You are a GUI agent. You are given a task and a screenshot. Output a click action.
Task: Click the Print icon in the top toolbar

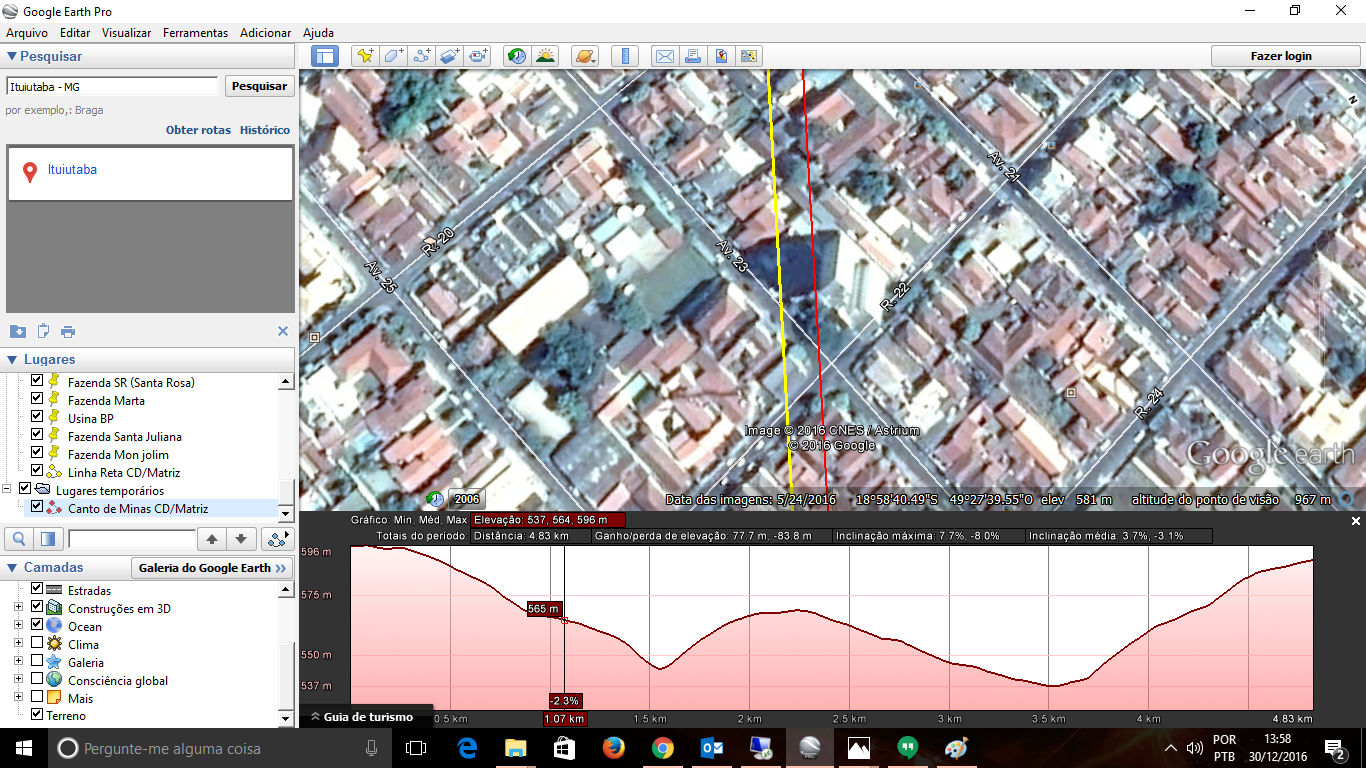pyautogui.click(x=692, y=56)
